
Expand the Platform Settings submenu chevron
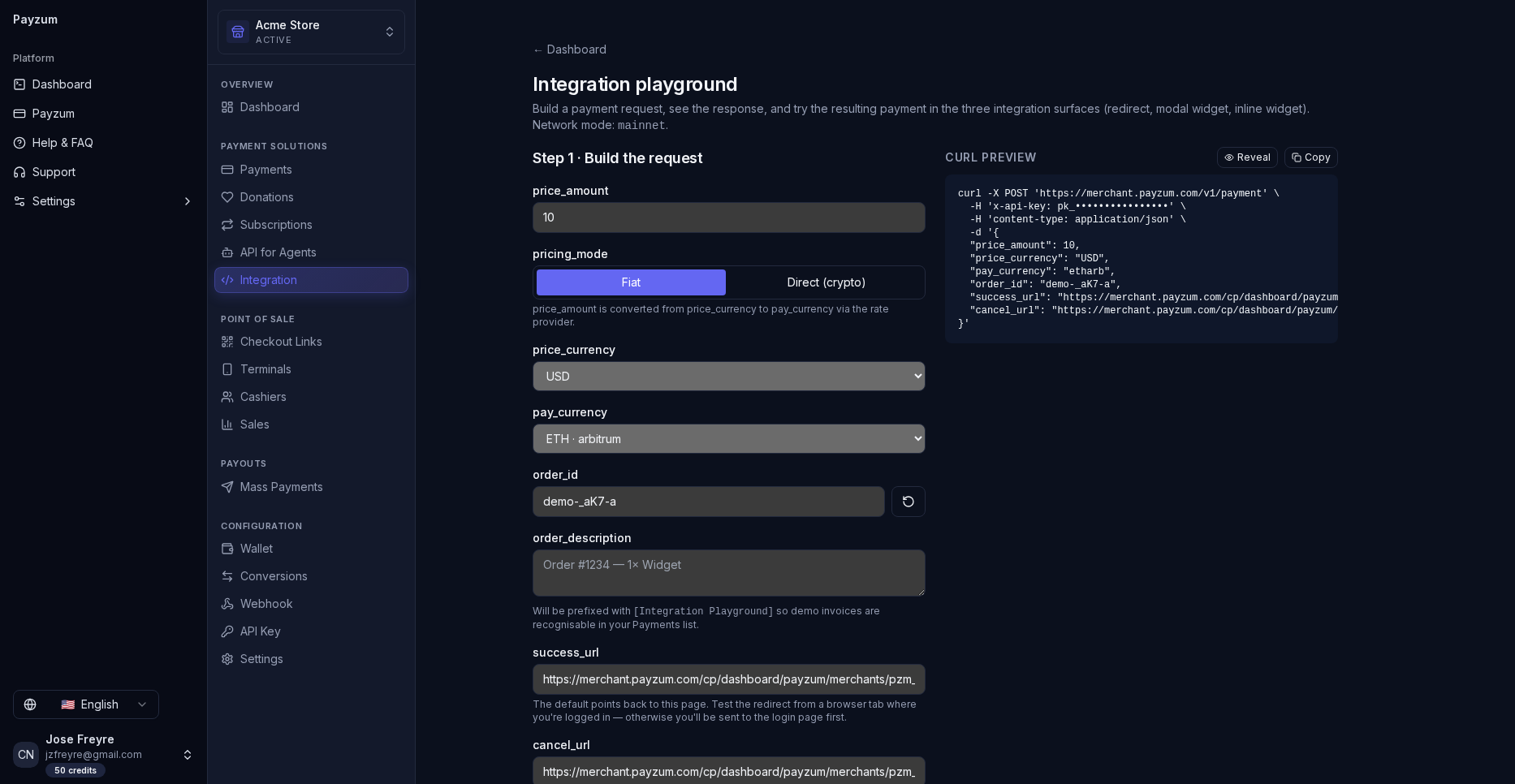pos(188,201)
